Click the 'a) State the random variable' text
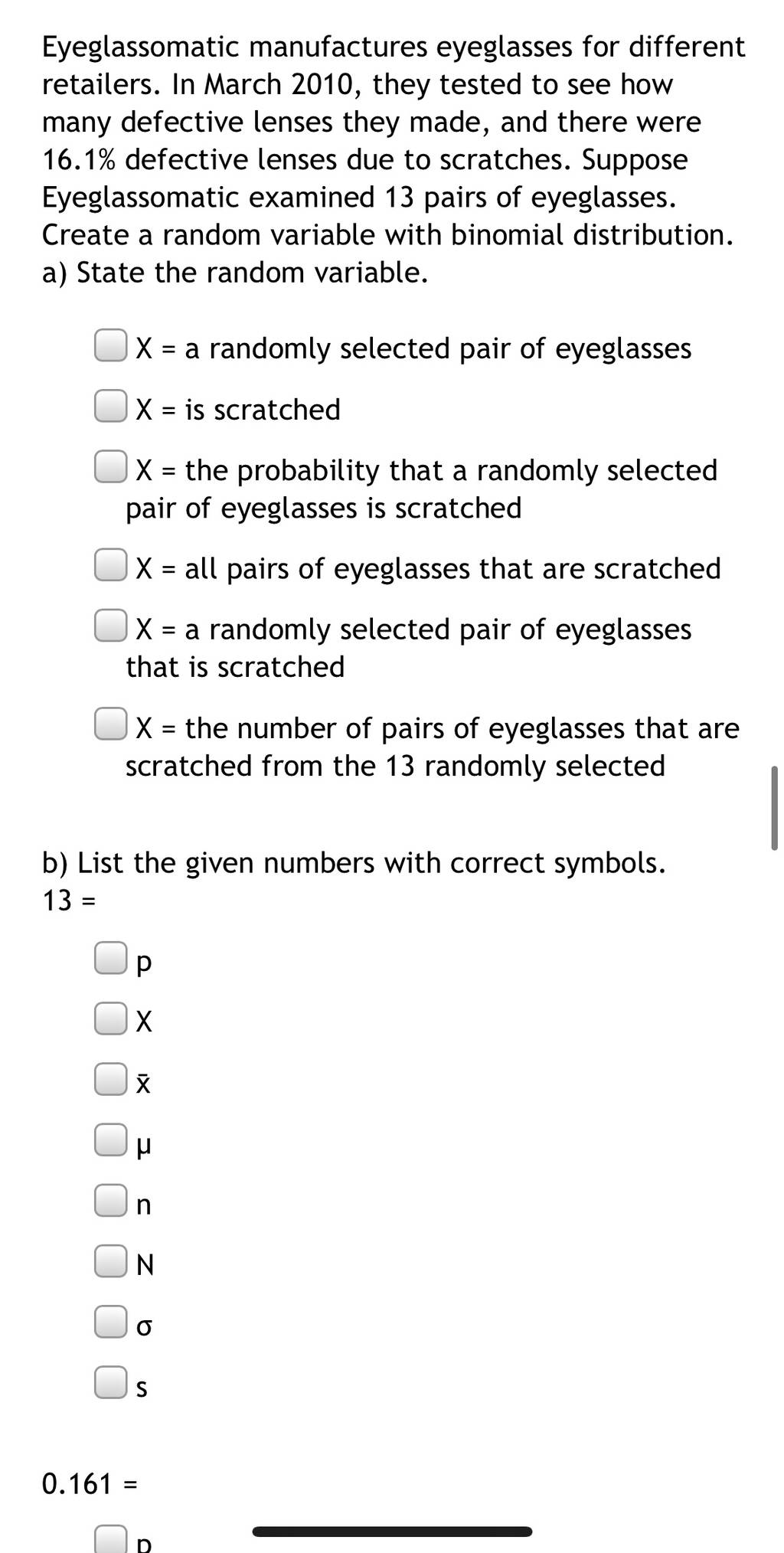The height and width of the screenshot is (1553, 784). (x=235, y=273)
